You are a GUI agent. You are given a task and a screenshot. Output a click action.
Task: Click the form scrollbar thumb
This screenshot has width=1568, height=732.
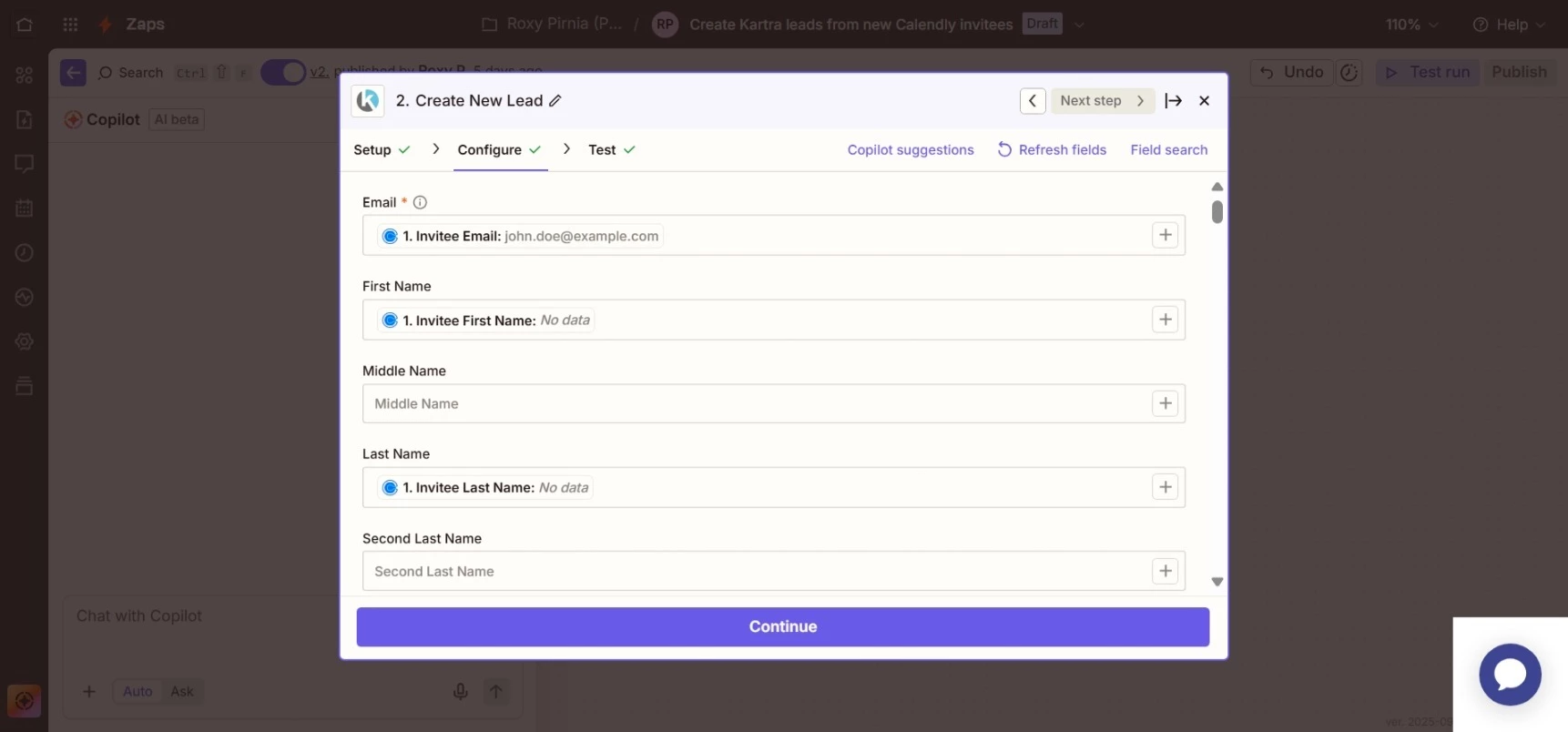(1217, 212)
